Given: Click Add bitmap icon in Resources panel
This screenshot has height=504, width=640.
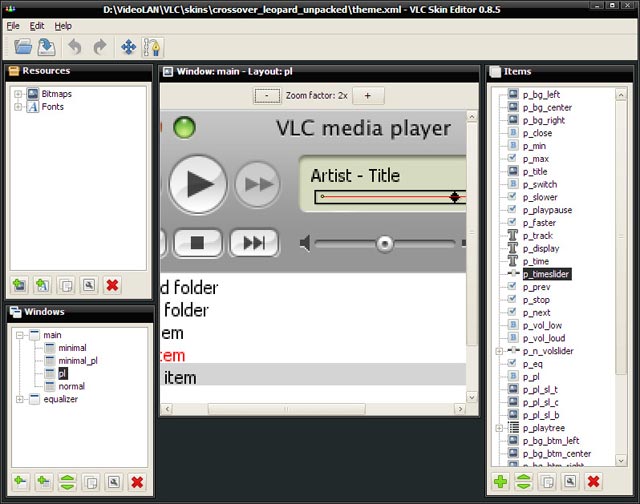Looking at the screenshot, I should [19, 285].
